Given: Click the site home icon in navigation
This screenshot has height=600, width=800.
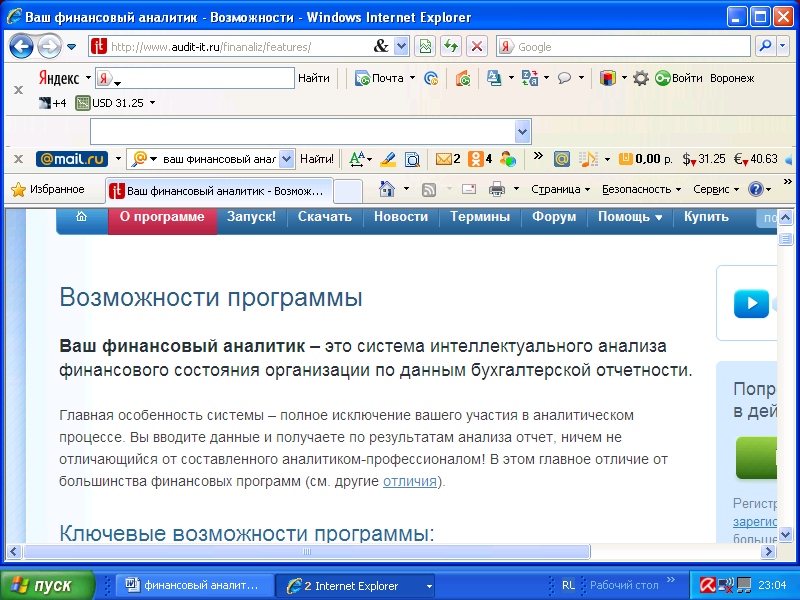Looking at the screenshot, I should (81, 216).
